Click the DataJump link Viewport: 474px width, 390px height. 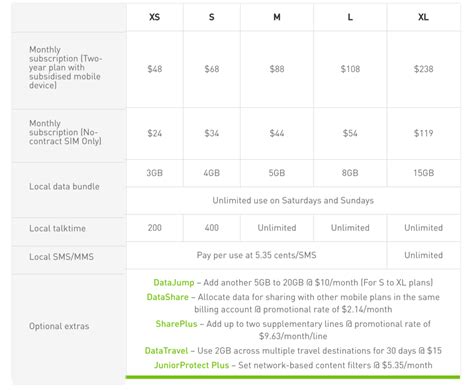174,283
